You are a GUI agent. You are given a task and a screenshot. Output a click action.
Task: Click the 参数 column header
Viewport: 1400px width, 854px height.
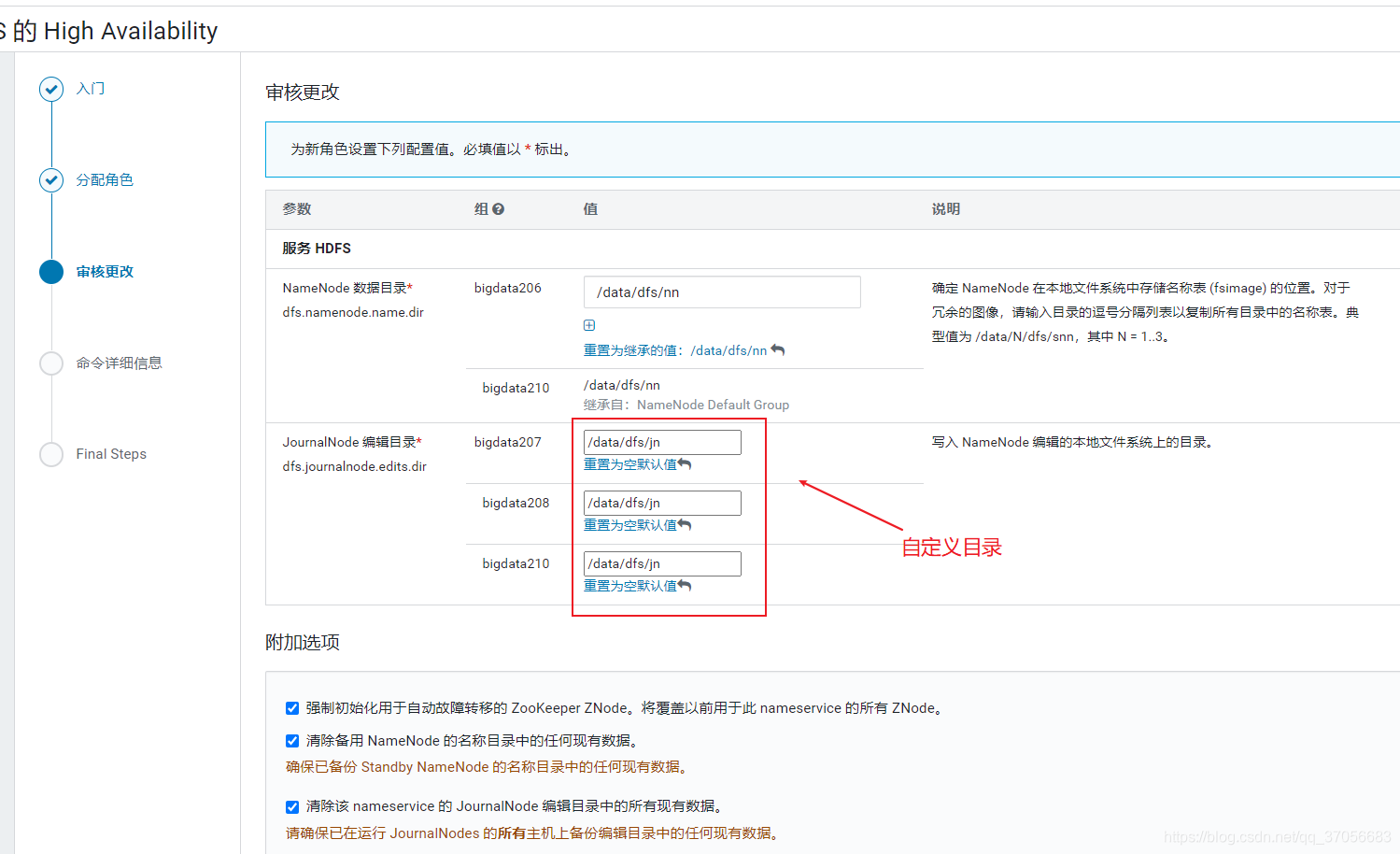(297, 209)
